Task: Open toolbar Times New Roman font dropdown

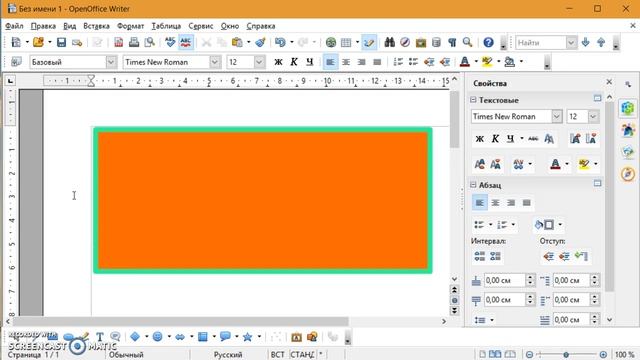Action: [x=215, y=62]
